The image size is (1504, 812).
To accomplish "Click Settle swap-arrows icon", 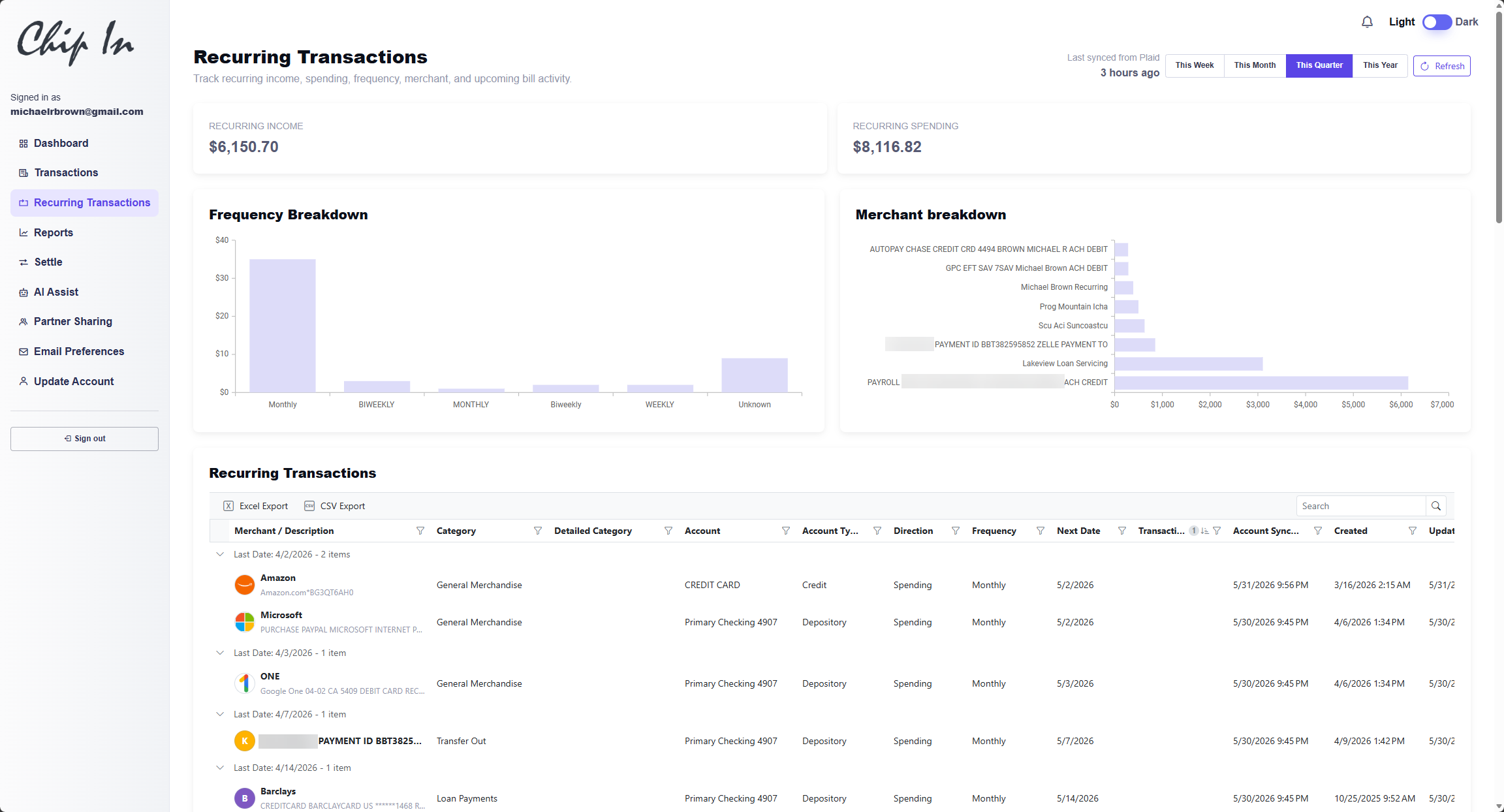I will pos(23,262).
